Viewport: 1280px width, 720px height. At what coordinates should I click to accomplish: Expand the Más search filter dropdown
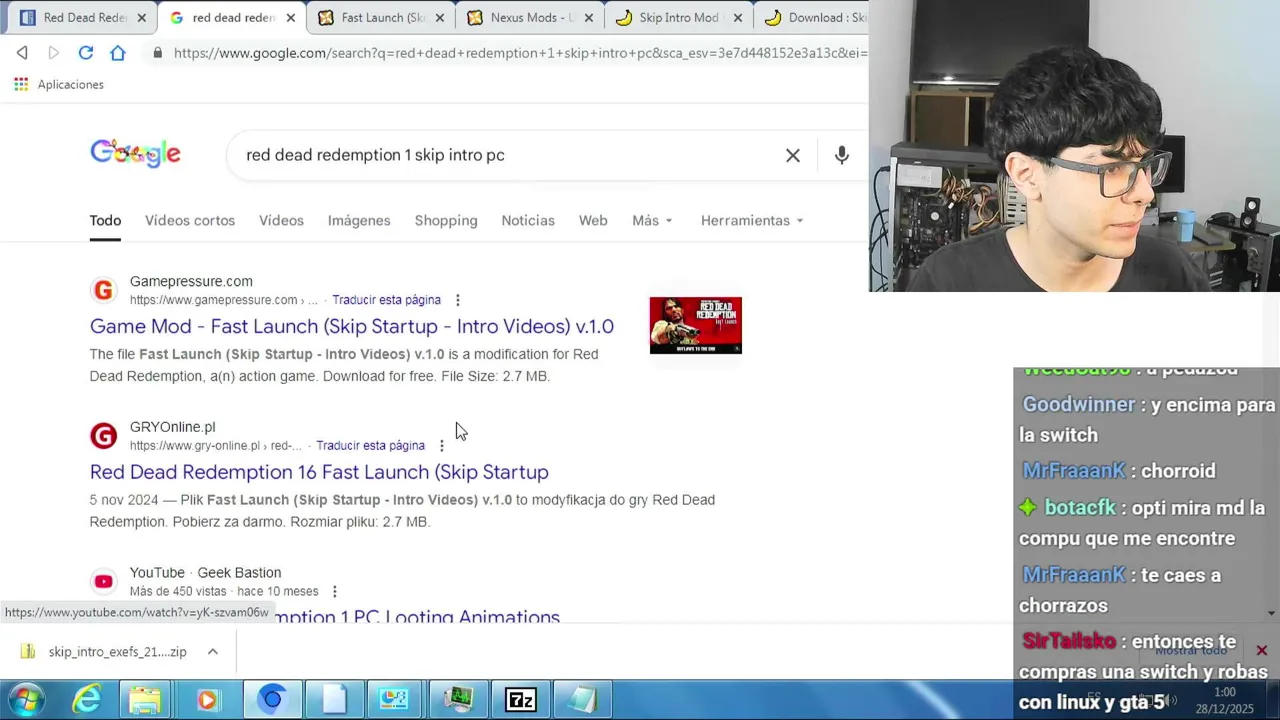(652, 221)
